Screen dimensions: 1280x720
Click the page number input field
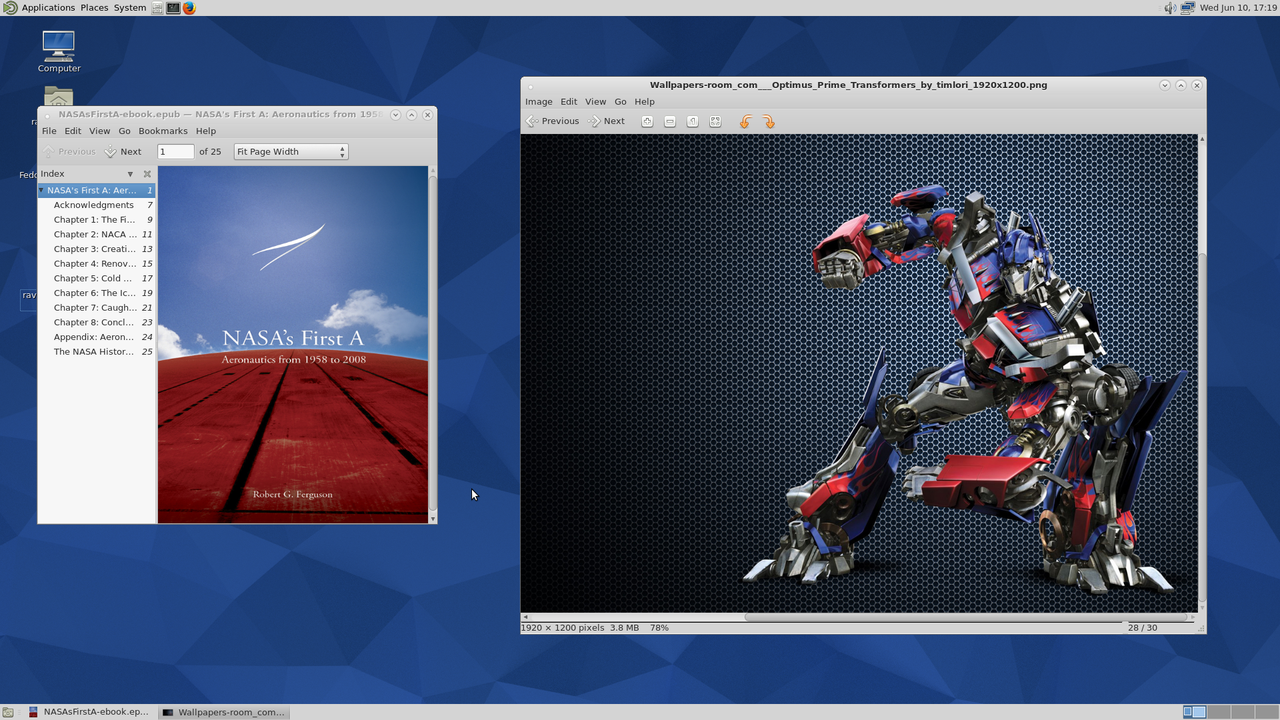[x=175, y=152]
